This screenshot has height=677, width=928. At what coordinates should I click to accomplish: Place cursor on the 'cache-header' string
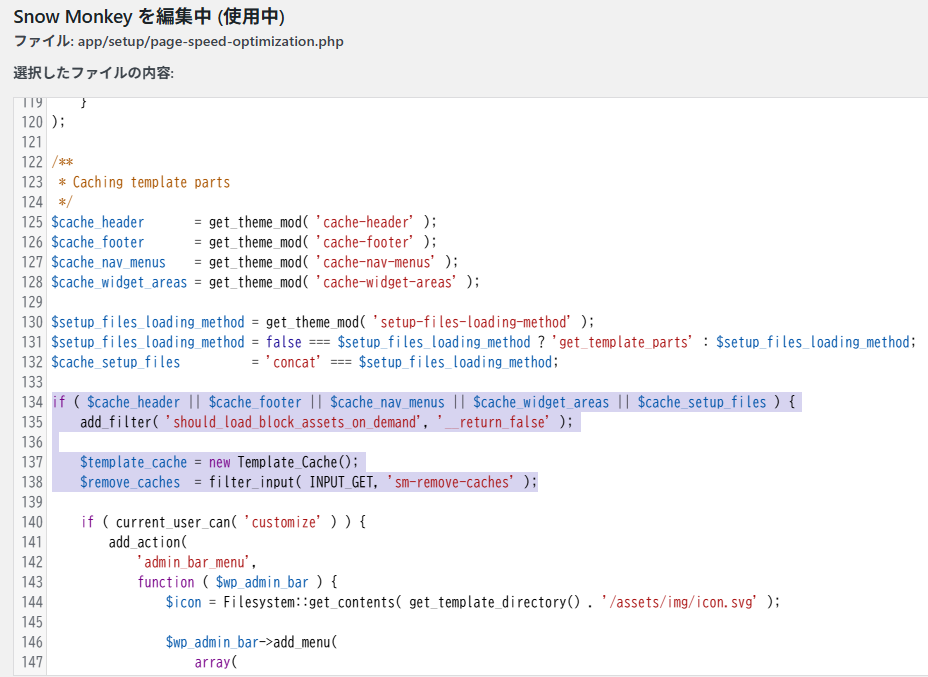(x=370, y=222)
